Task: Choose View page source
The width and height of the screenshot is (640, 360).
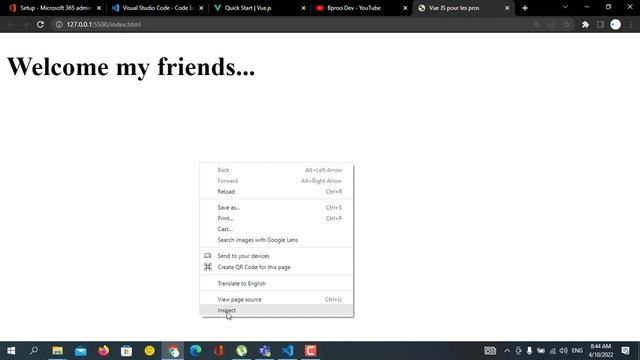Action: [x=276, y=299]
